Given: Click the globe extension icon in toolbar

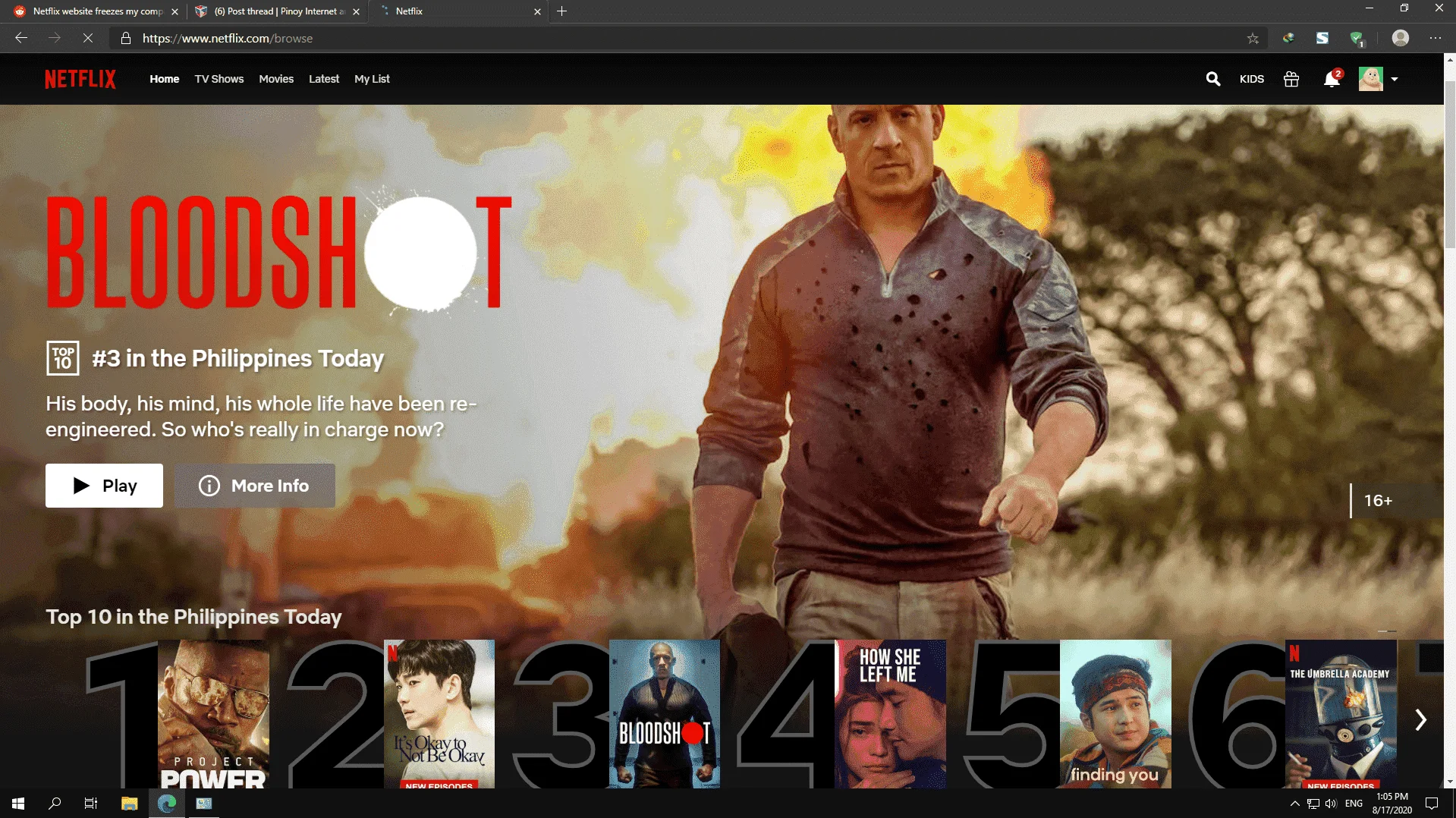Looking at the screenshot, I should coord(1288,38).
